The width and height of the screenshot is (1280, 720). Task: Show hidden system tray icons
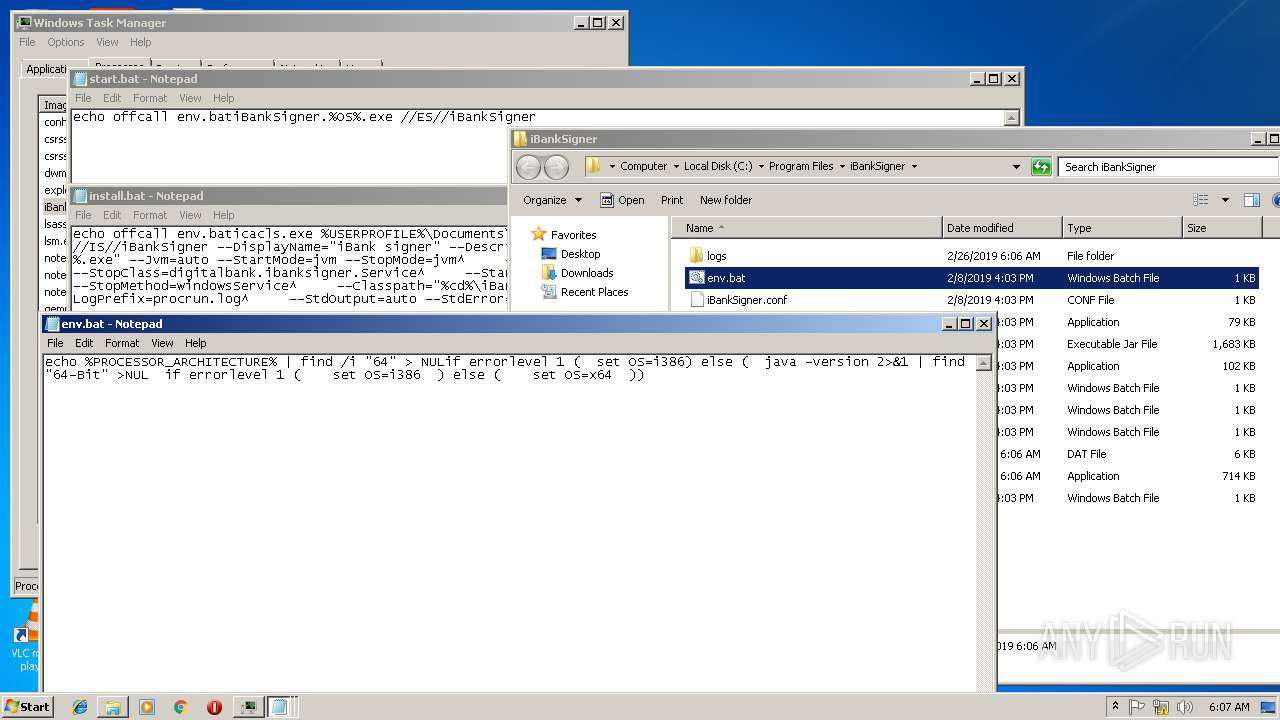click(x=1116, y=706)
